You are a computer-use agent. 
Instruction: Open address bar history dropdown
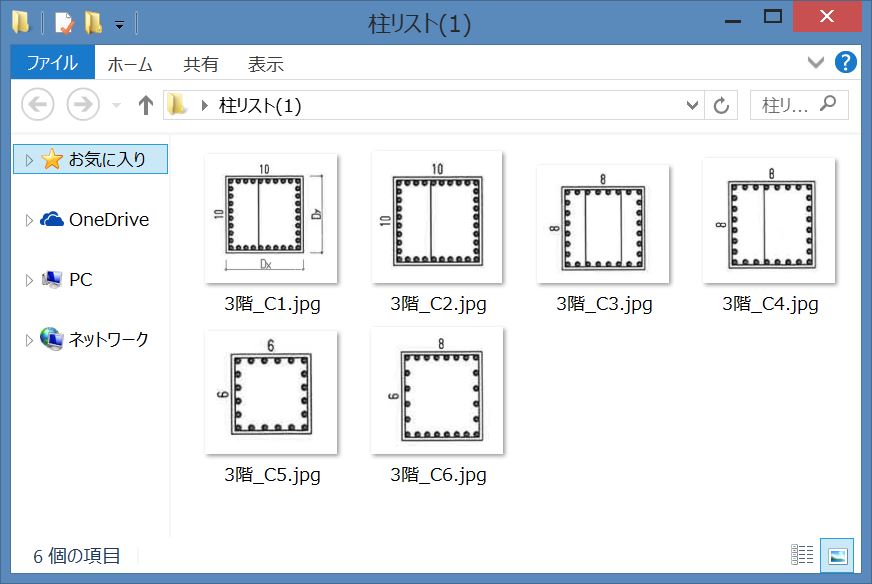point(693,105)
